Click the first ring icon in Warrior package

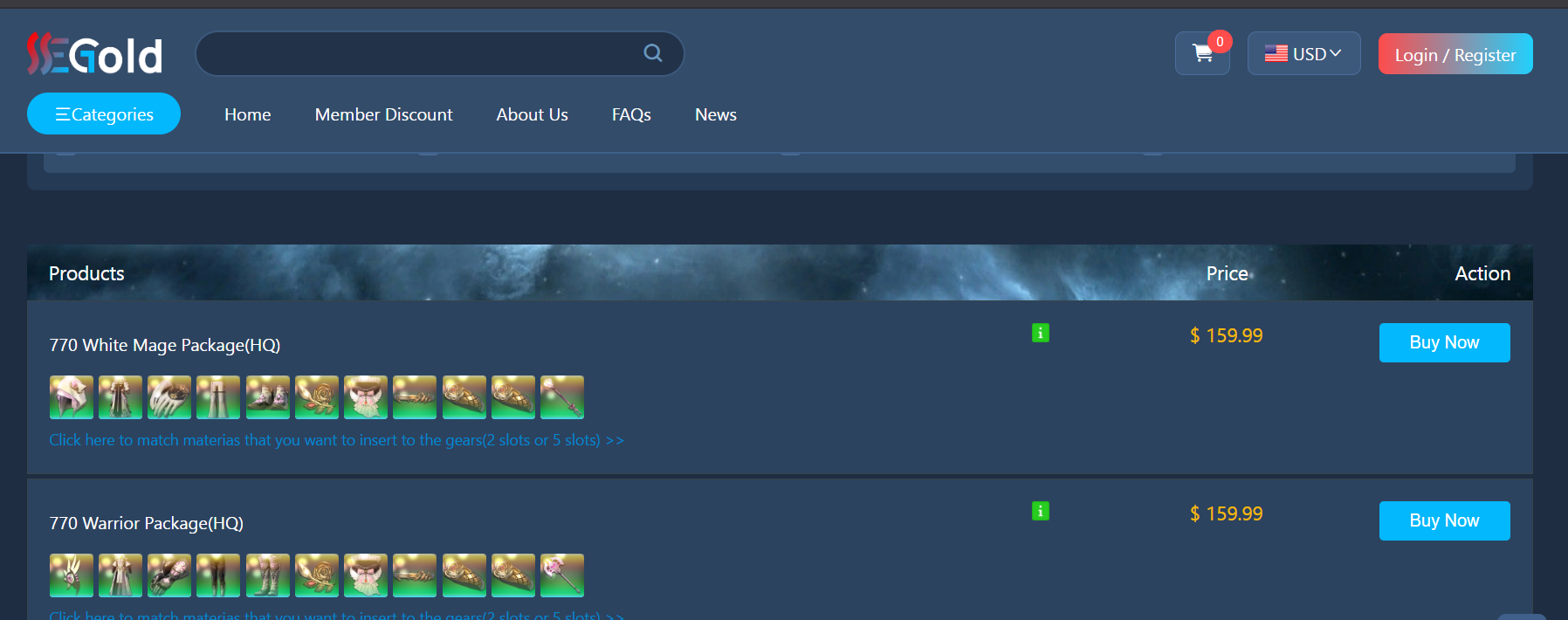point(464,575)
